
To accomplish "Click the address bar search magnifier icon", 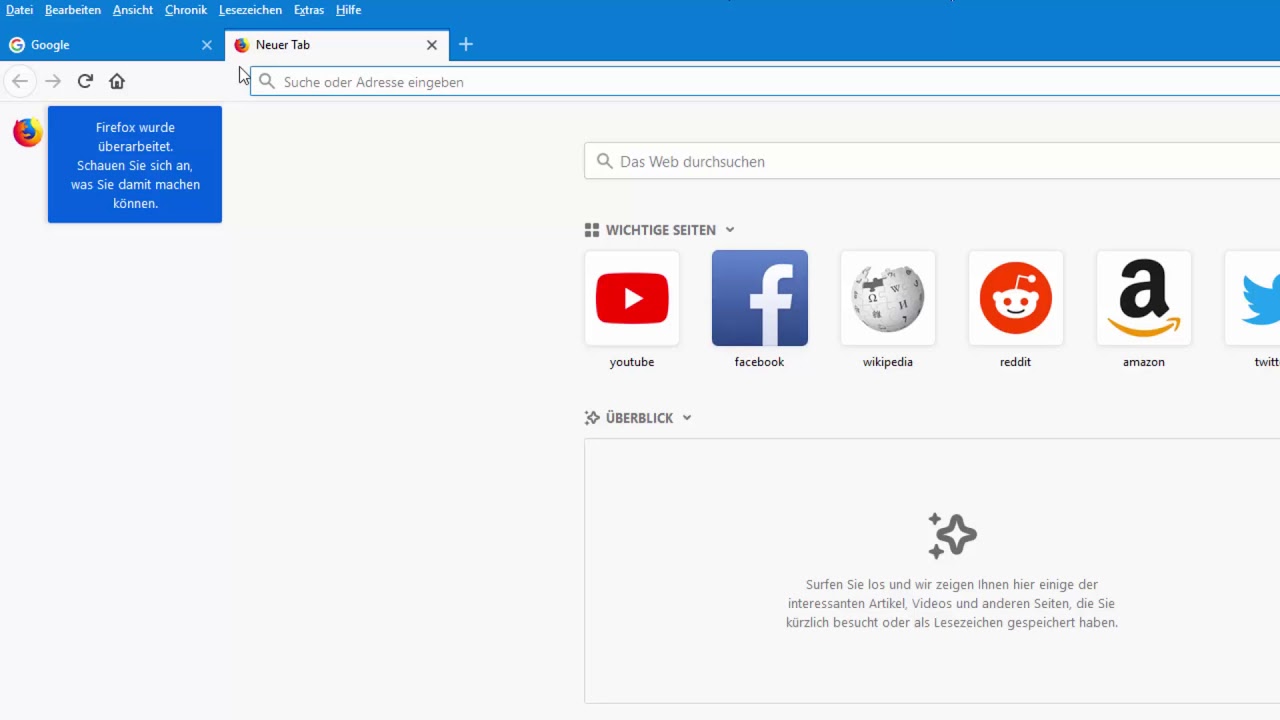I will click(267, 82).
